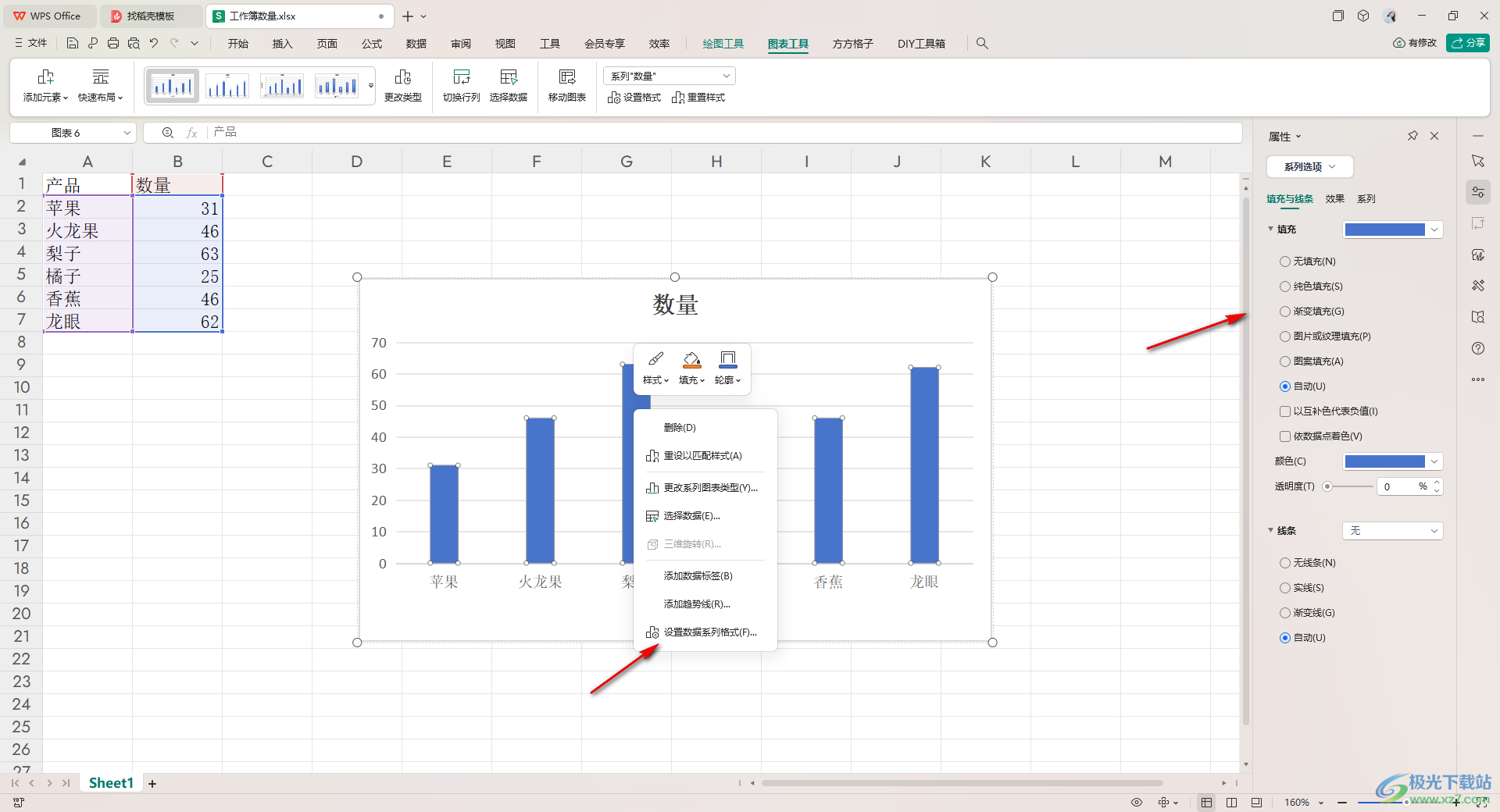Enable invert if negative (以互补色代表负值) checkbox
The width and height of the screenshot is (1500, 812).
[1284, 411]
